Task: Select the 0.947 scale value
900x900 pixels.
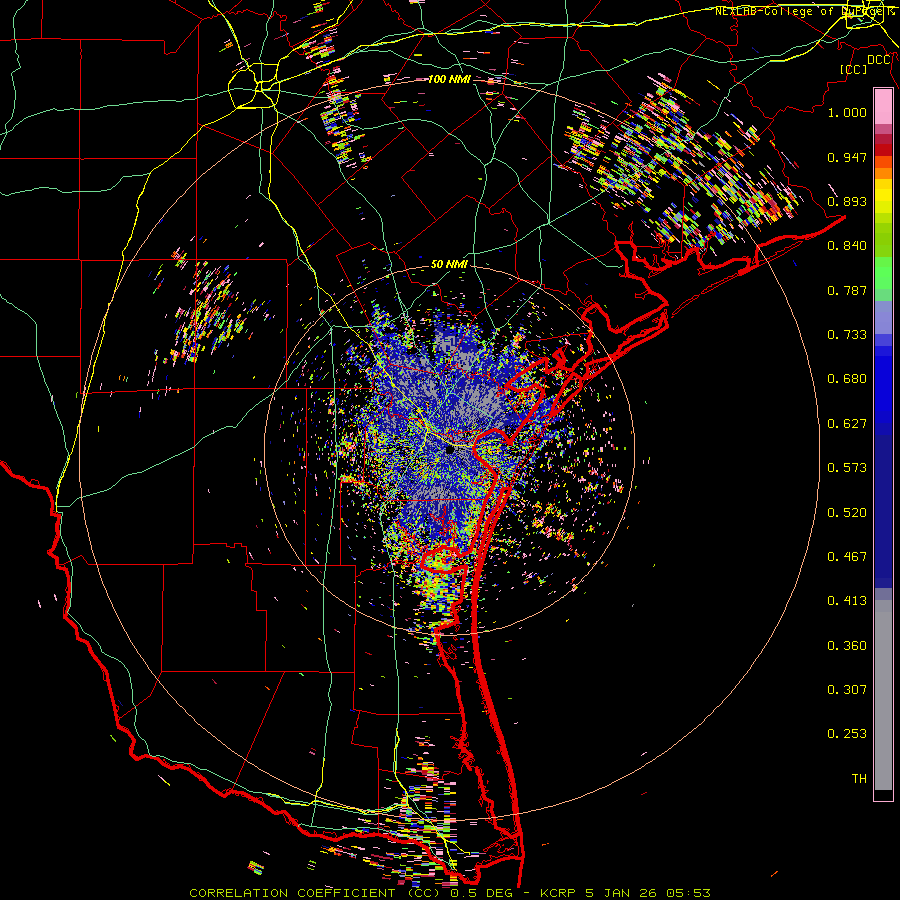Action: 847,157
